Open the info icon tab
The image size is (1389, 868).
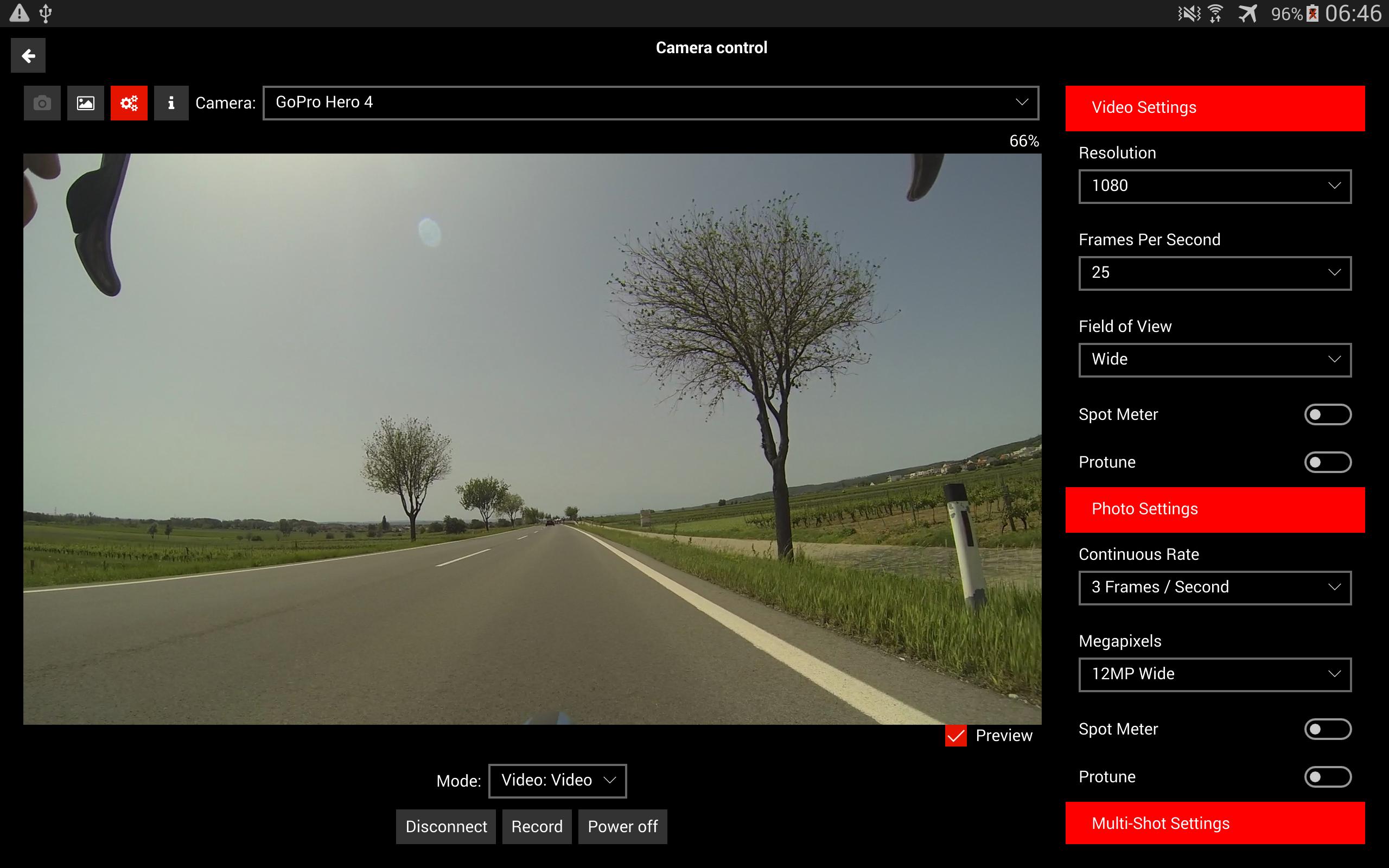point(171,103)
